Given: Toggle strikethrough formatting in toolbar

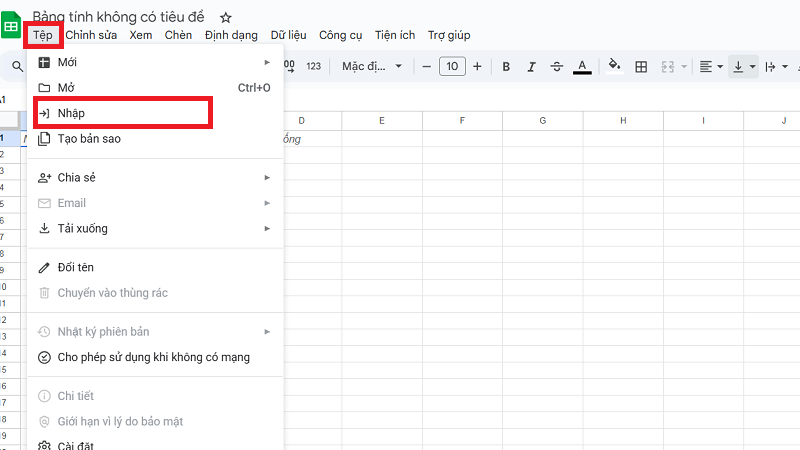Looking at the screenshot, I should [557, 67].
